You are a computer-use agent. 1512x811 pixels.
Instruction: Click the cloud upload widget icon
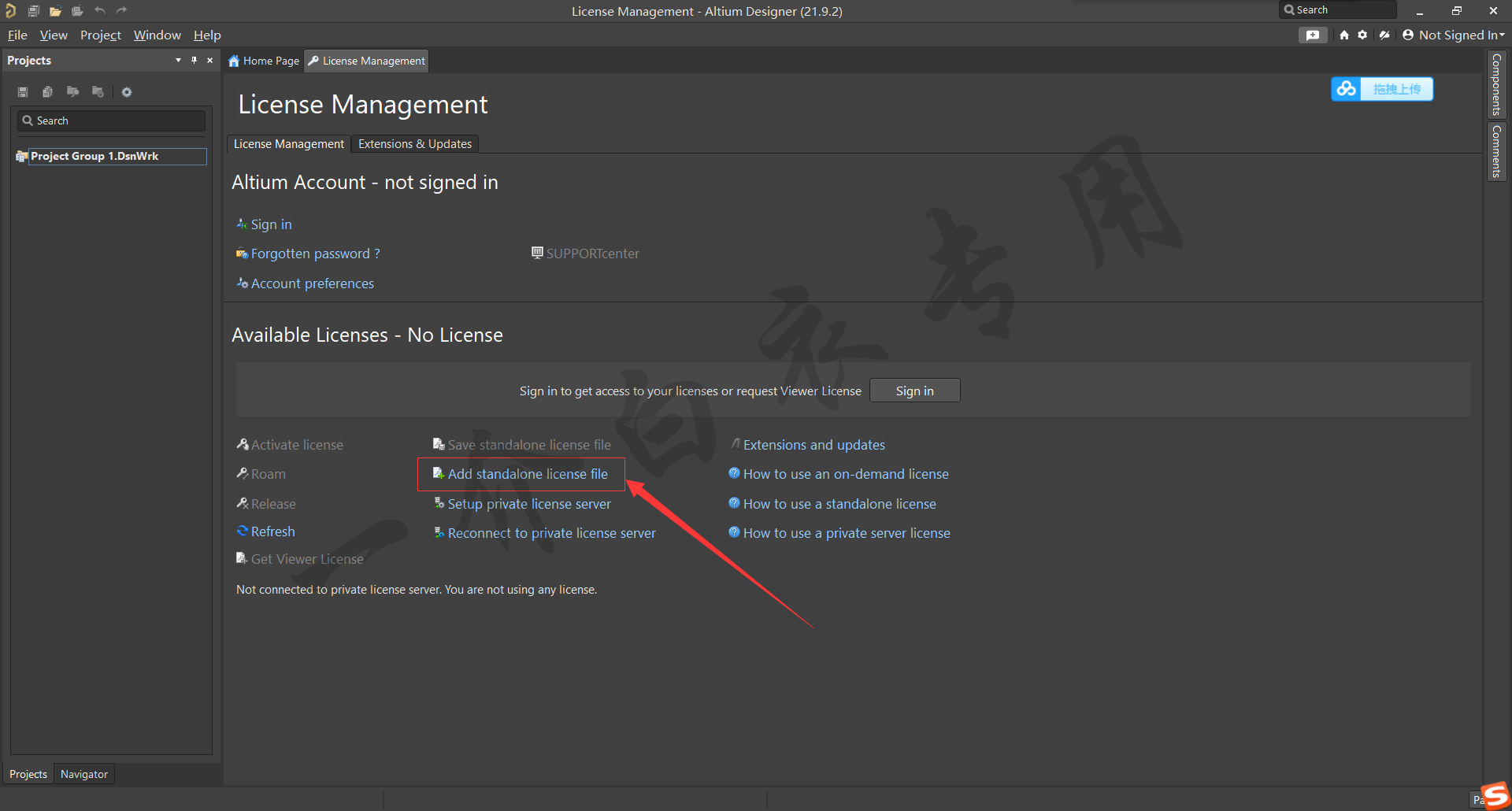click(x=1347, y=89)
